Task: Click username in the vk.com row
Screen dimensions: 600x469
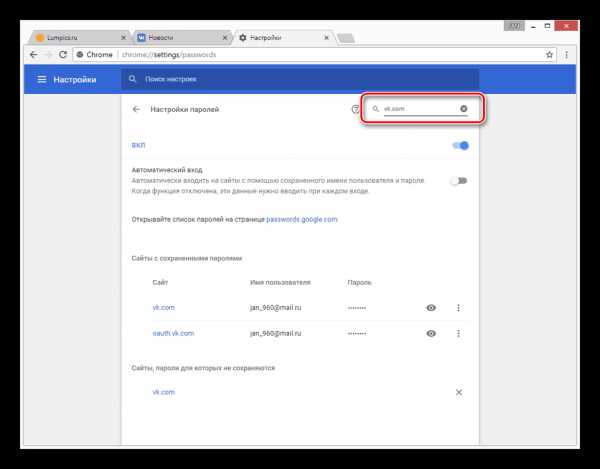Action: pos(276,308)
